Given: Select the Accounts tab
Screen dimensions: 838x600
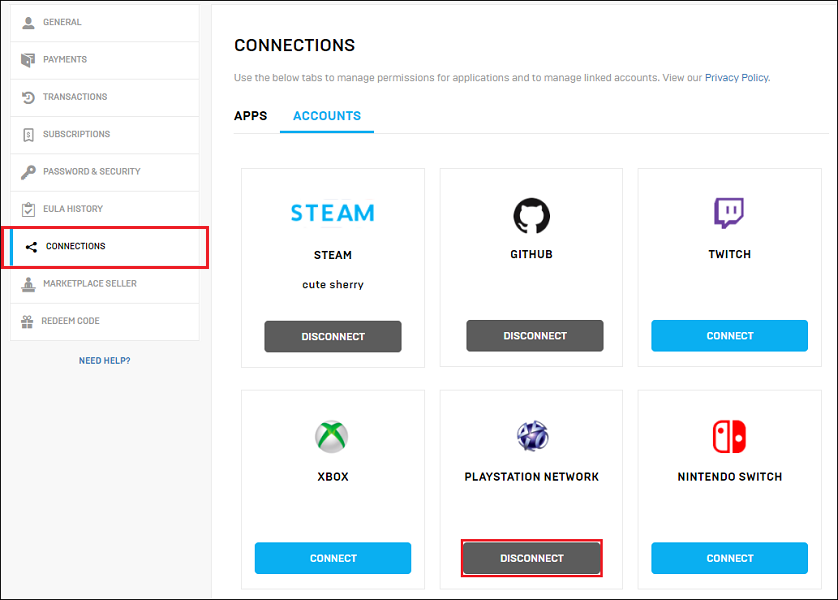Looking at the screenshot, I should point(327,116).
